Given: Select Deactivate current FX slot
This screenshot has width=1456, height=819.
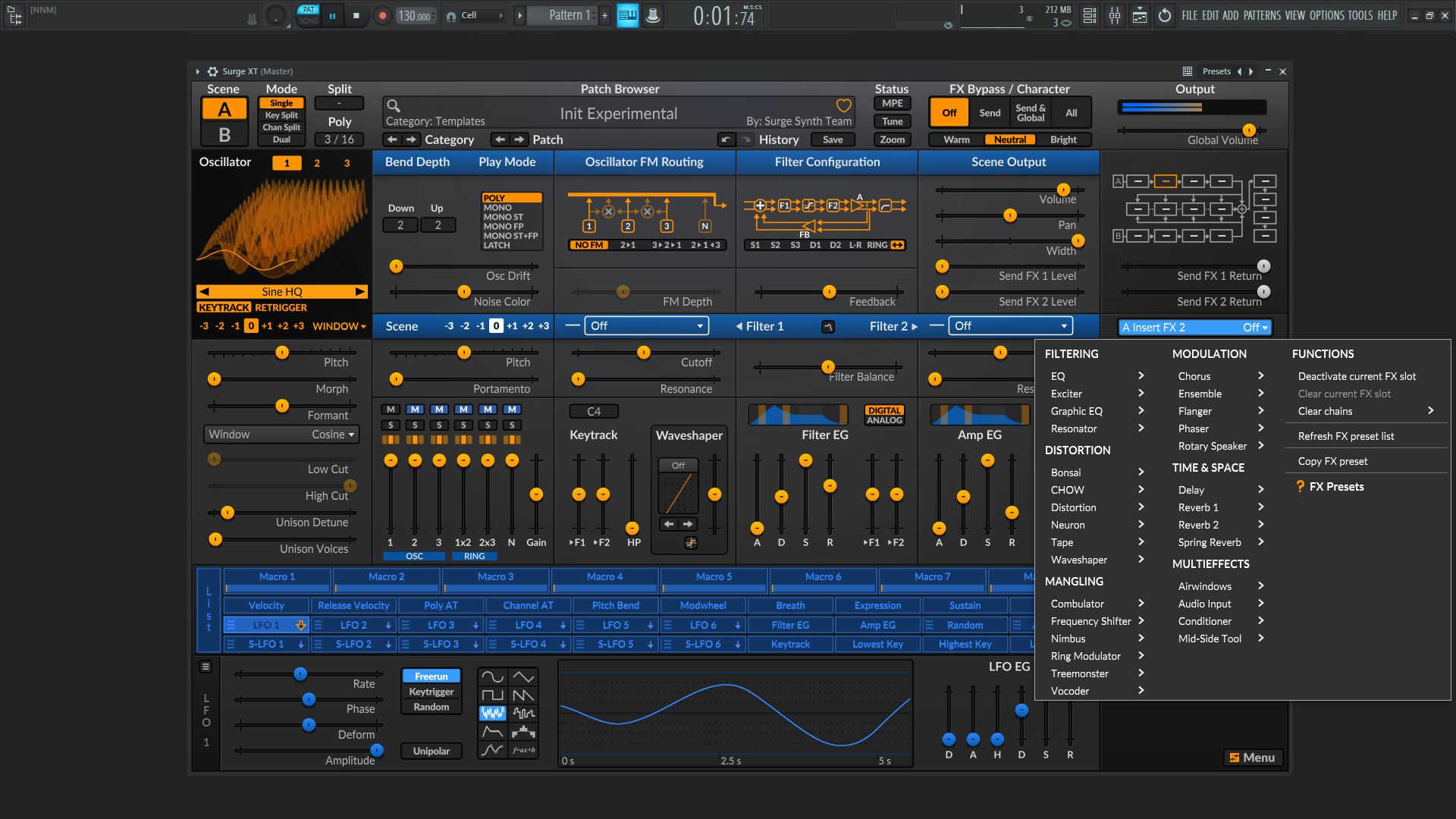Looking at the screenshot, I should click(1357, 376).
